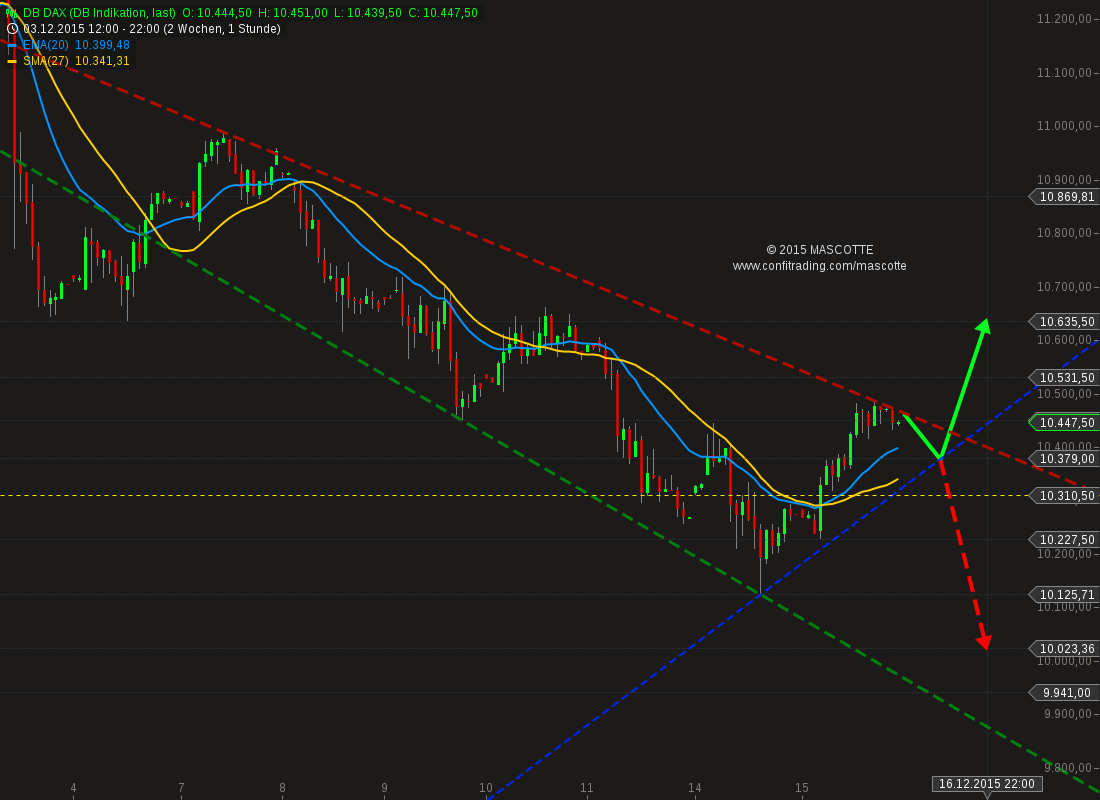Click the 11.100,00 price axis label
The image size is (1100, 800).
point(1064,73)
